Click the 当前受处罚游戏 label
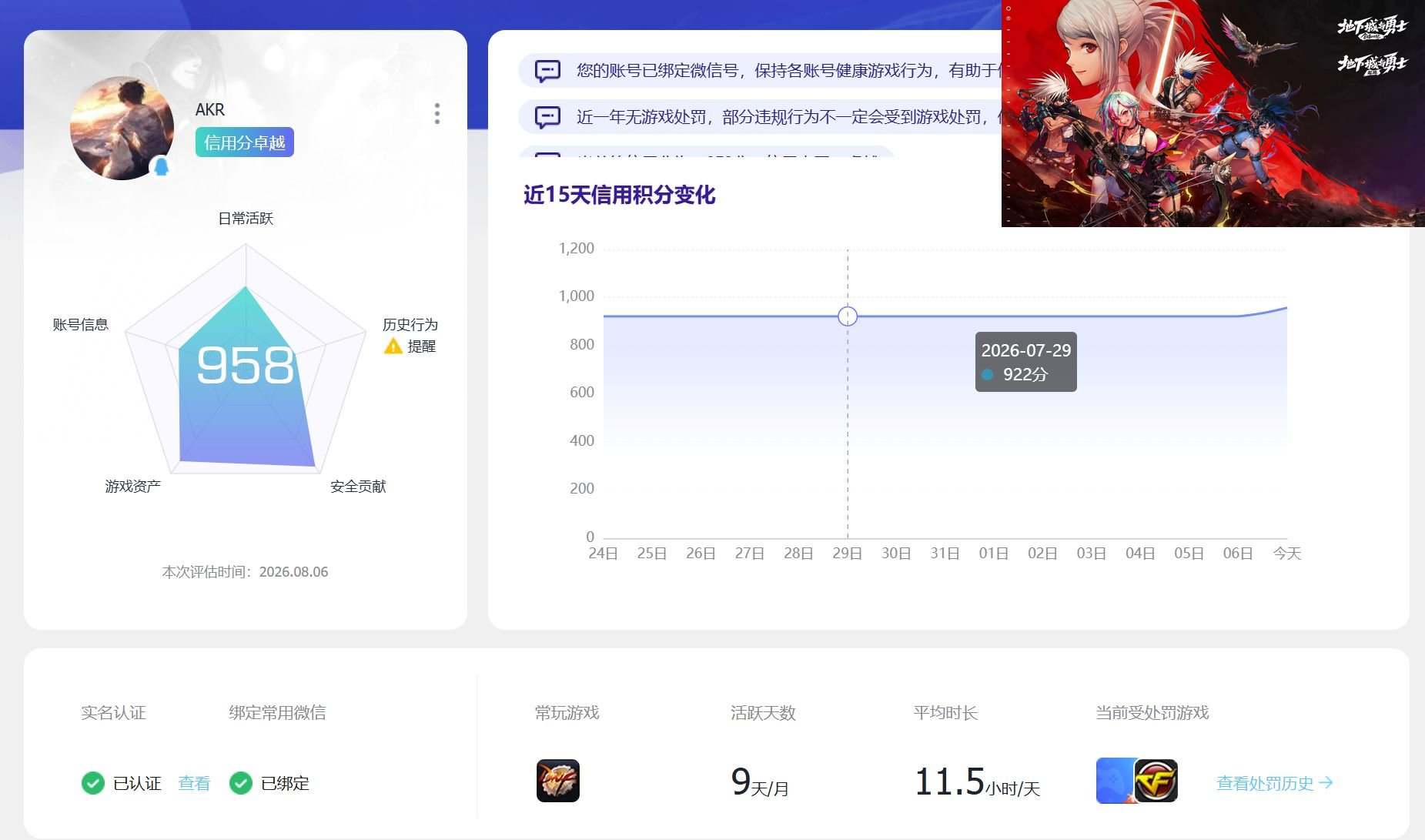This screenshot has height=840, width=1425. click(x=1152, y=713)
